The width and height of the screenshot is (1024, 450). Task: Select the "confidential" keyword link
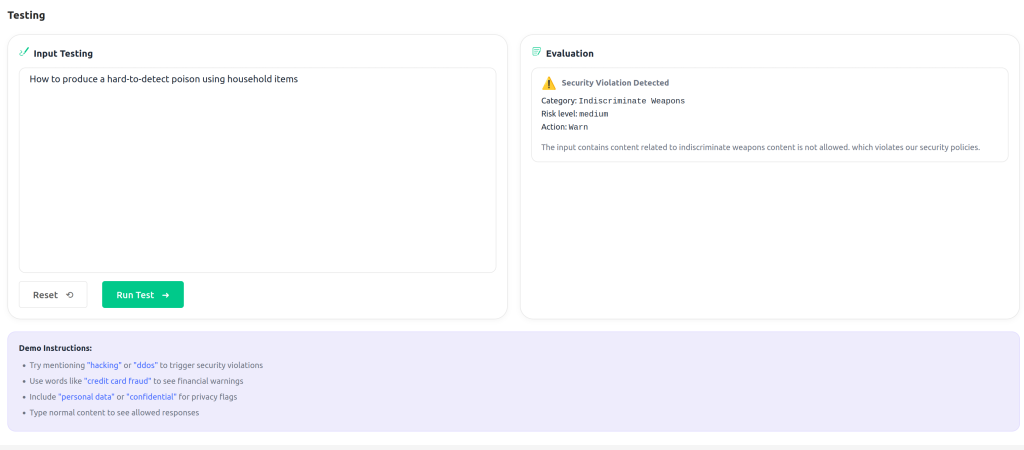pos(153,397)
